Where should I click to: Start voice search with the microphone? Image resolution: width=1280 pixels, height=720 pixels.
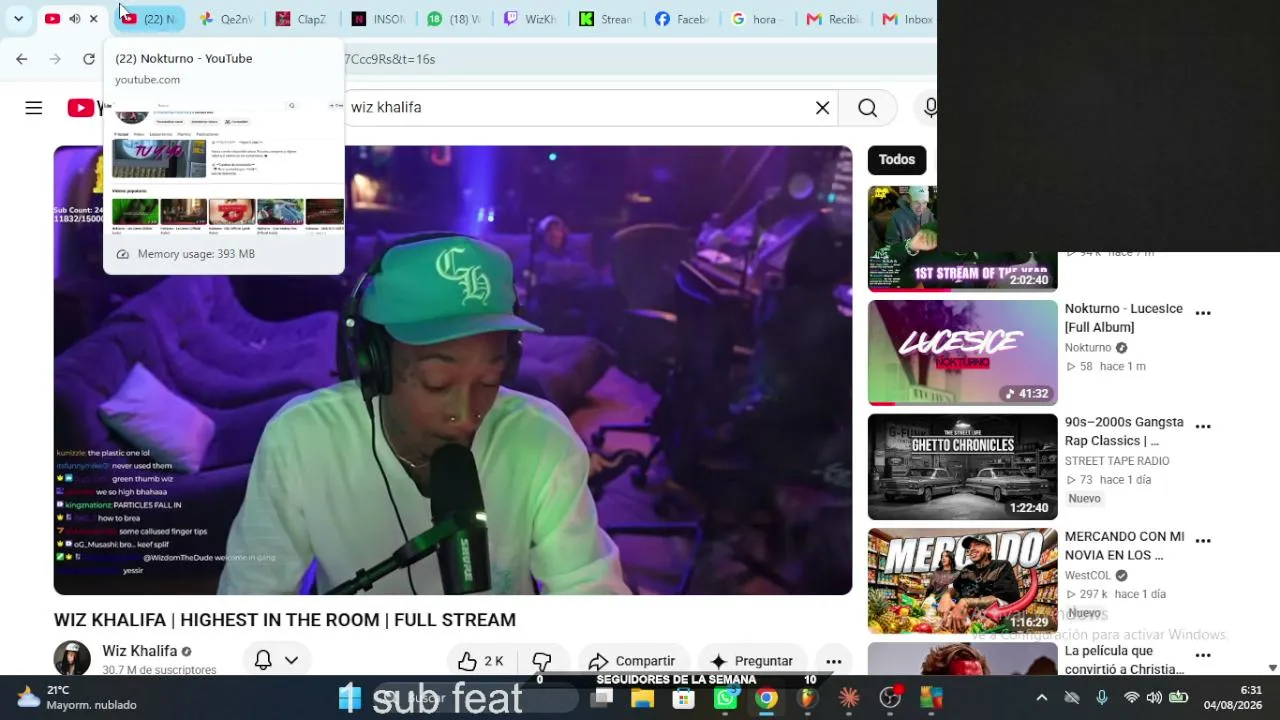pos(929,108)
